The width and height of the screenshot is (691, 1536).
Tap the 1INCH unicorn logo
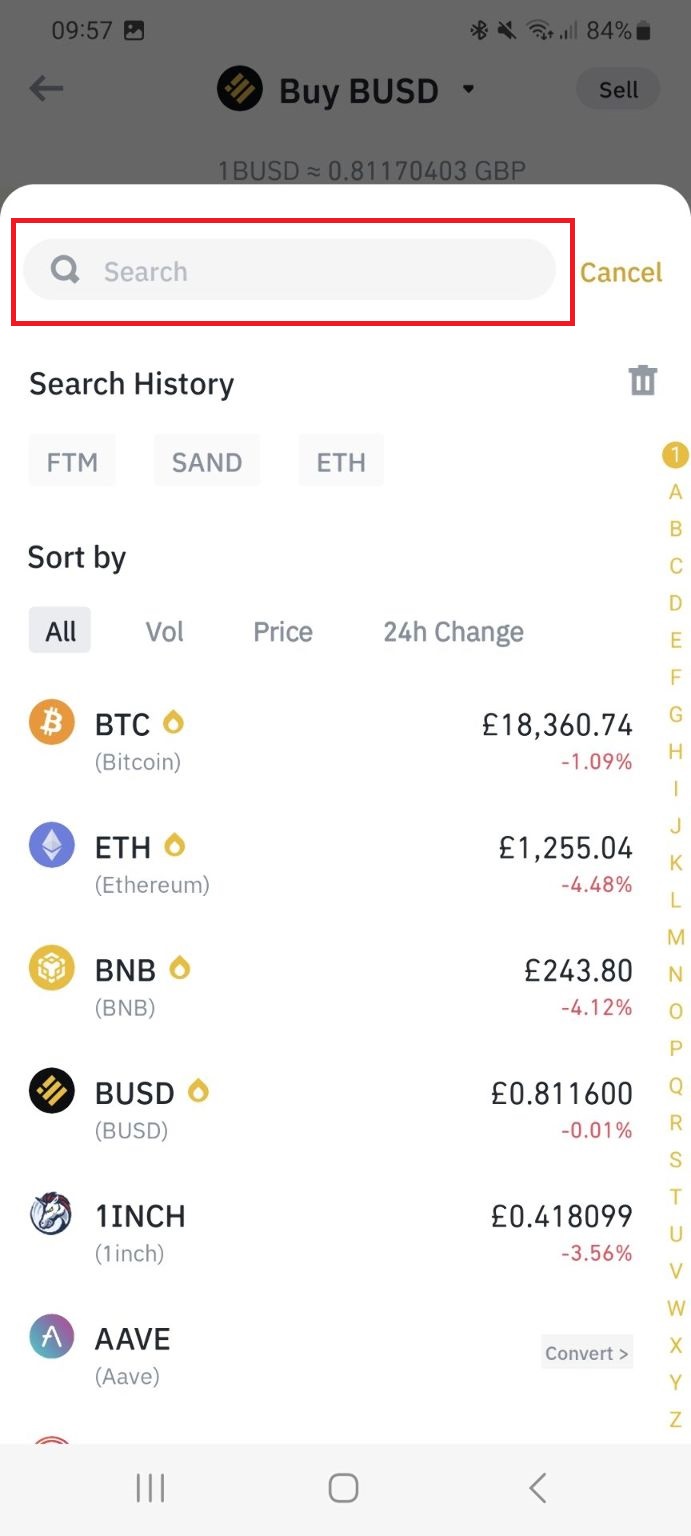(x=52, y=1215)
